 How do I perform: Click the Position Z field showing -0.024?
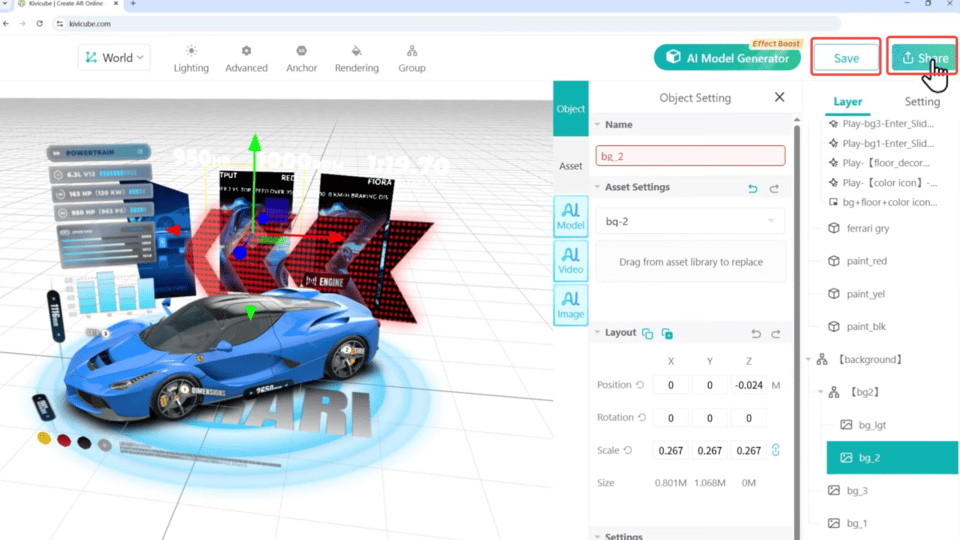pos(749,385)
